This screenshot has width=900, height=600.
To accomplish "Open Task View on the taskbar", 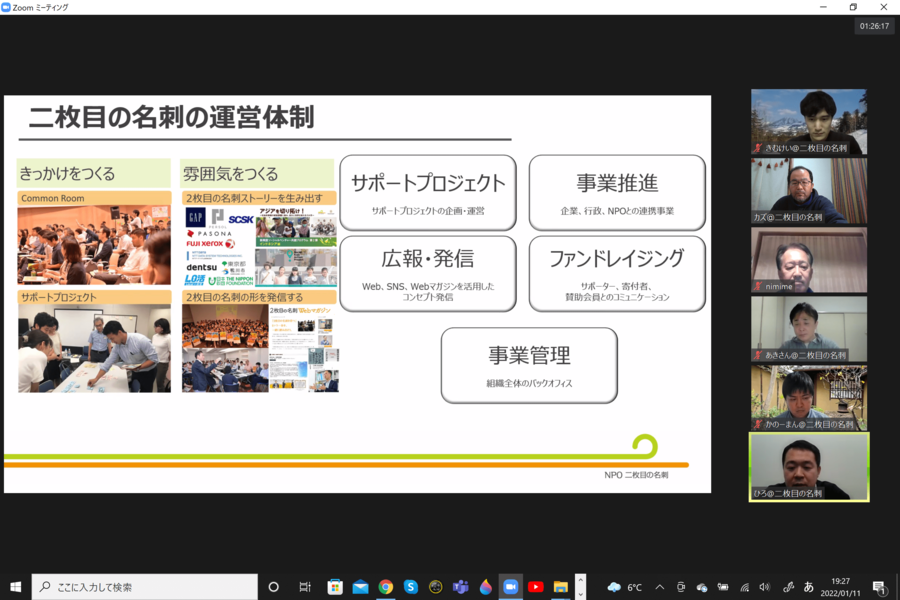I will [x=305, y=587].
